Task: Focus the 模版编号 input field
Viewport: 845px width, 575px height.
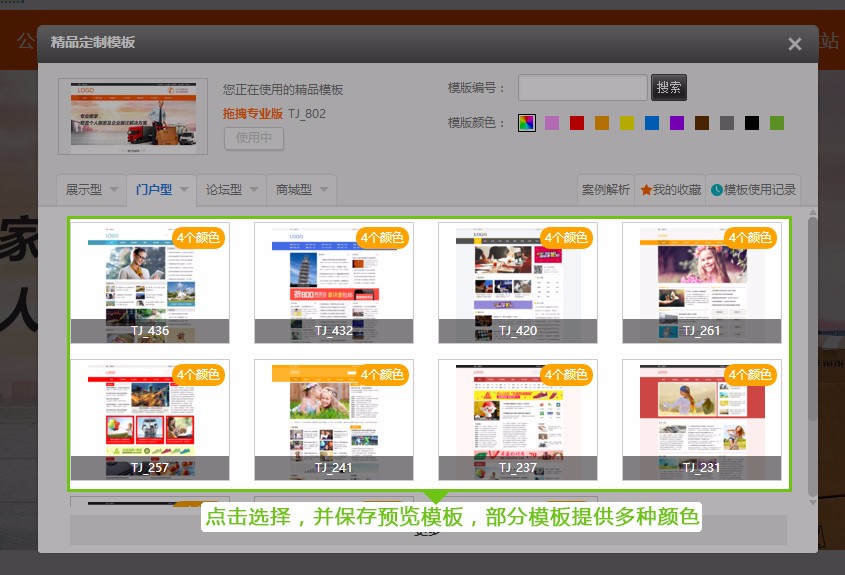Action: click(582, 88)
